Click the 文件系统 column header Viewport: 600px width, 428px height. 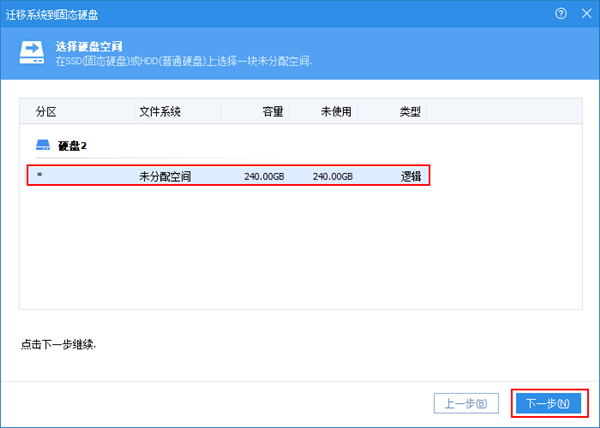160,111
